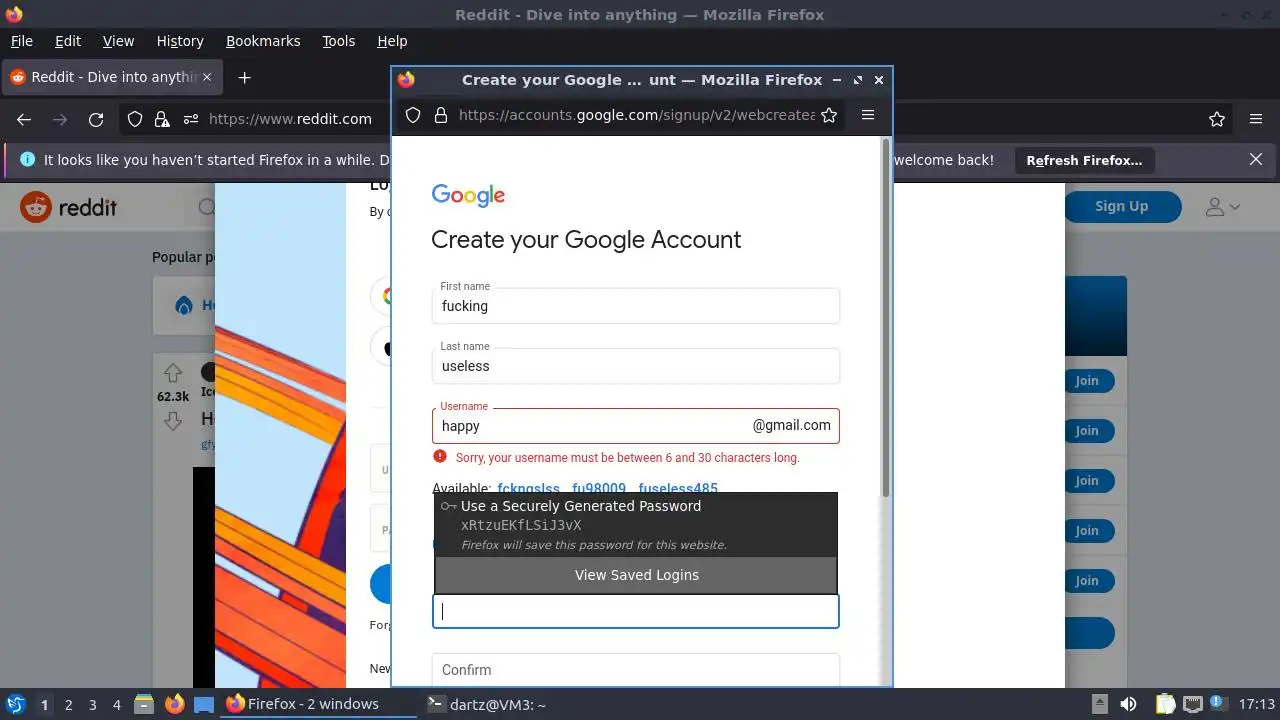The width and height of the screenshot is (1280, 720).
Task: Open the Reddit user account dropdown
Action: tap(1222, 207)
